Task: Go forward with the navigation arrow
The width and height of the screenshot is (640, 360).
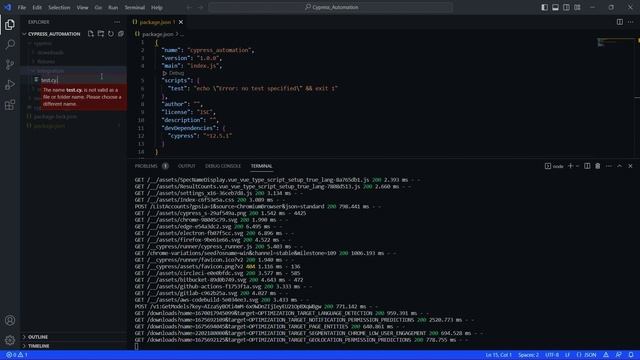Action: click(x=200, y=7)
